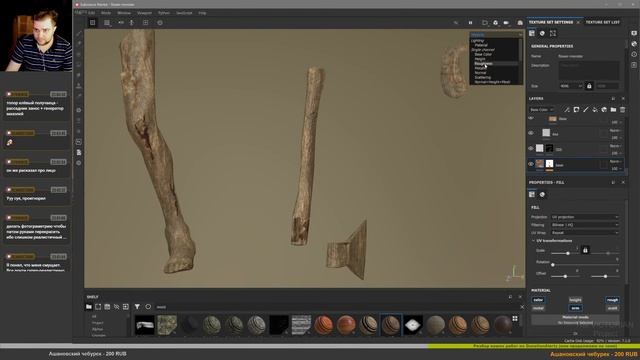Adjust the Rotation slider handle

point(553,265)
